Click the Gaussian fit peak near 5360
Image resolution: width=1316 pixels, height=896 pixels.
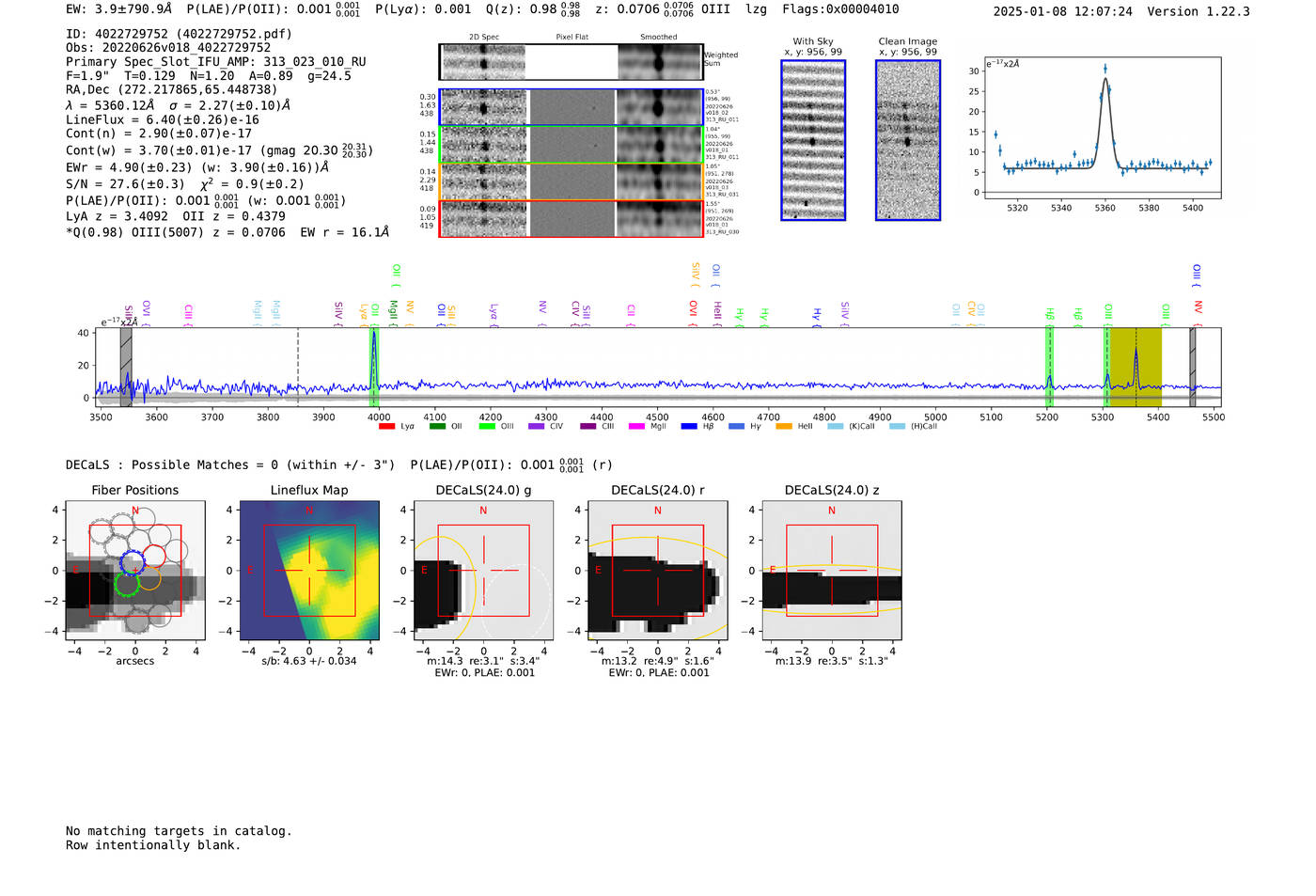point(1105,79)
